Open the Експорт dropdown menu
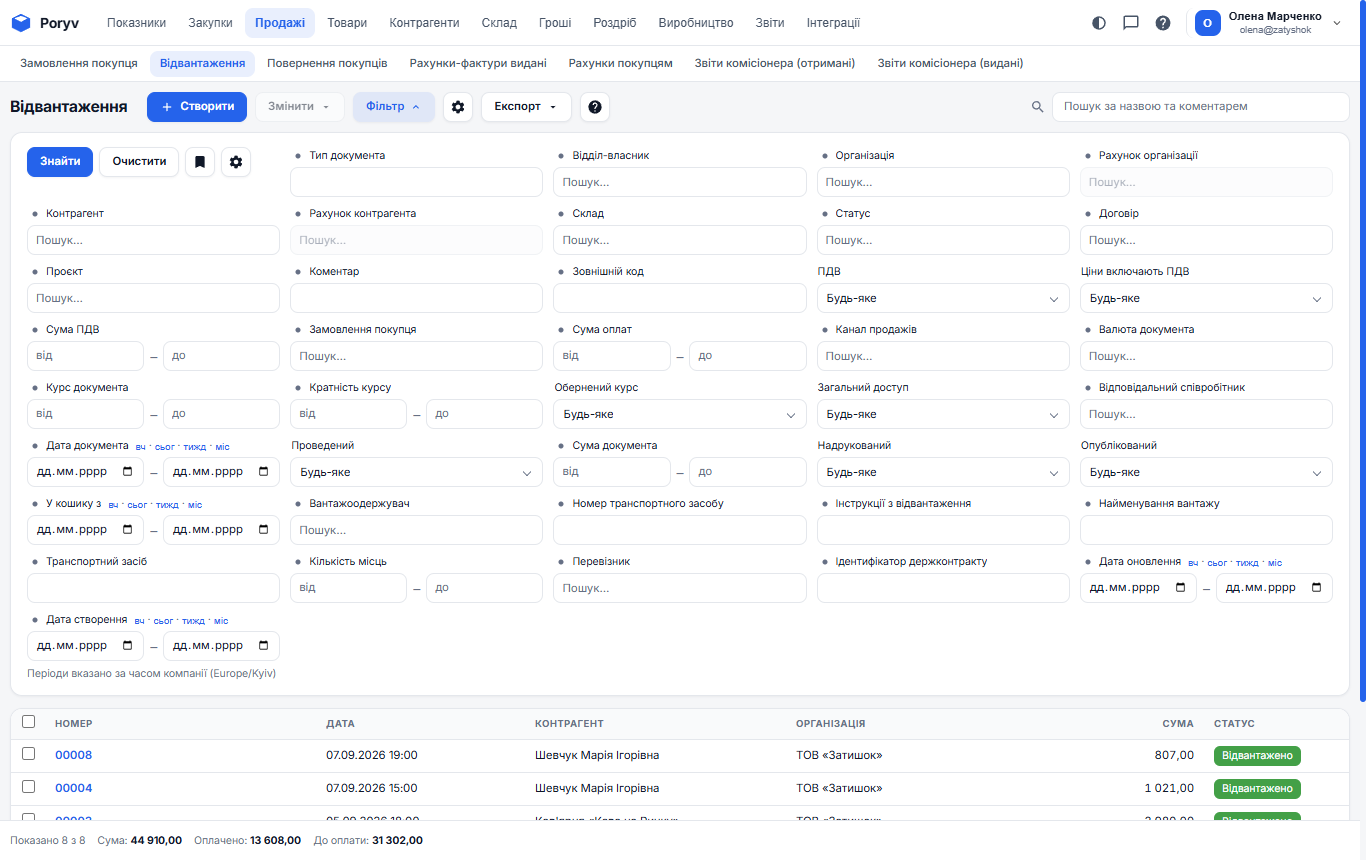The width and height of the screenshot is (1366, 860). tap(526, 107)
